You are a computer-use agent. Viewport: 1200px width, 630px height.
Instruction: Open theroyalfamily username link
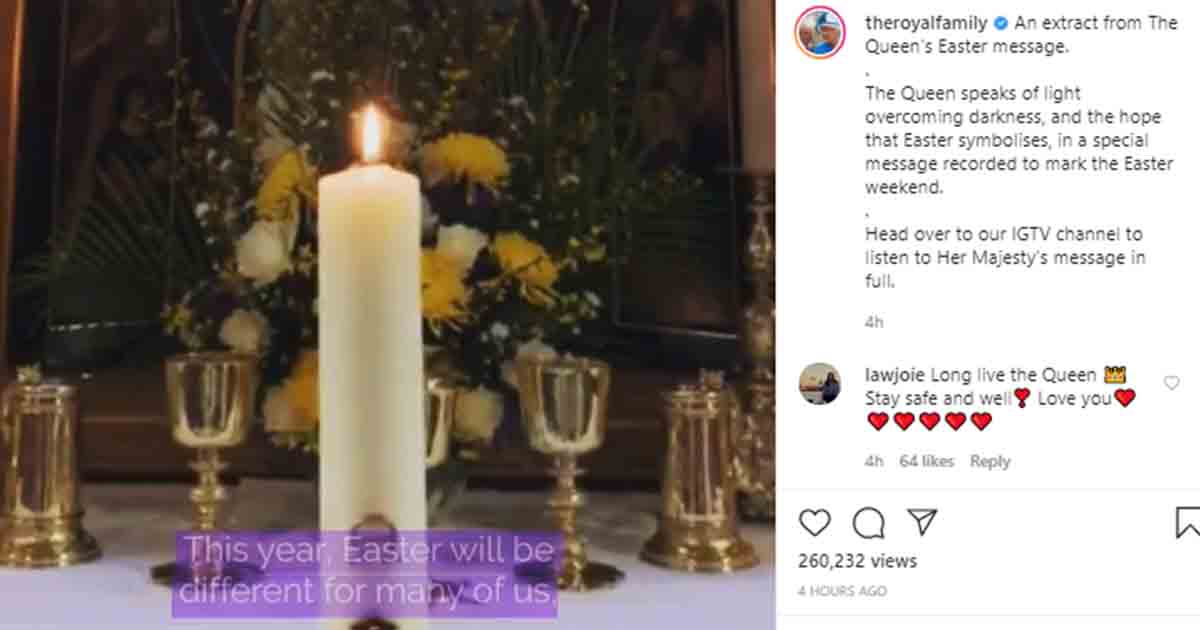[926, 22]
